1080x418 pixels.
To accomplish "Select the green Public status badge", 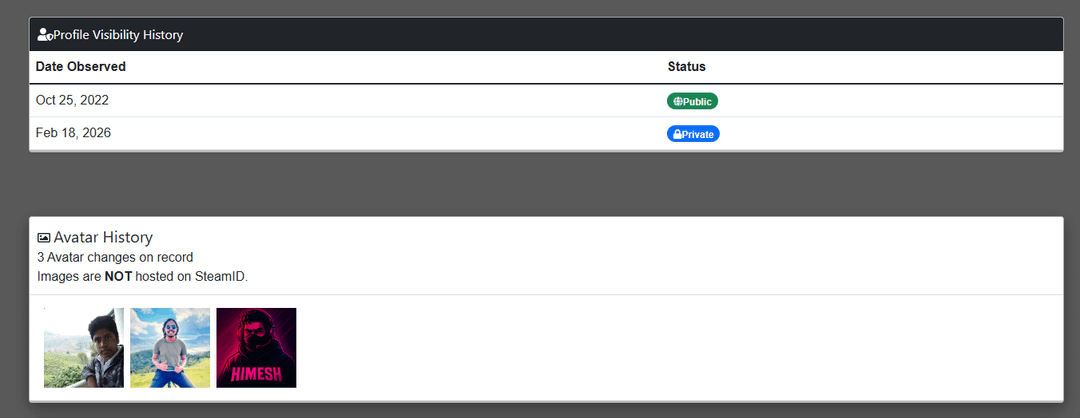I will click(692, 101).
